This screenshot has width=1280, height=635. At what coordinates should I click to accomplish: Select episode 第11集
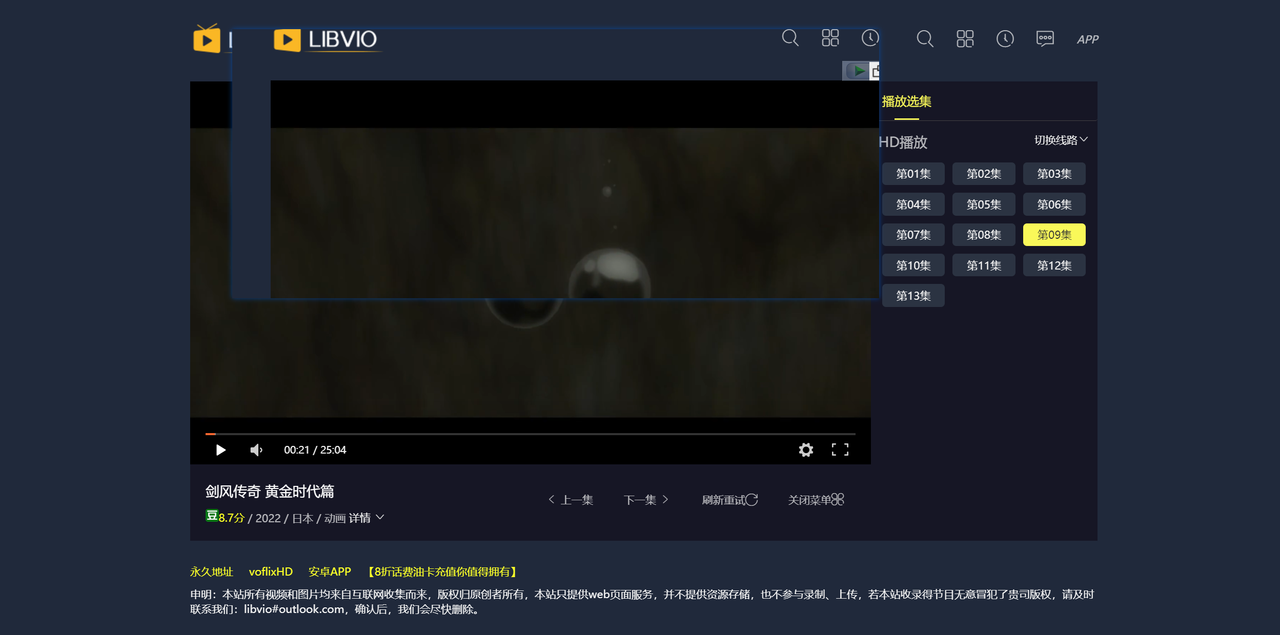984,265
